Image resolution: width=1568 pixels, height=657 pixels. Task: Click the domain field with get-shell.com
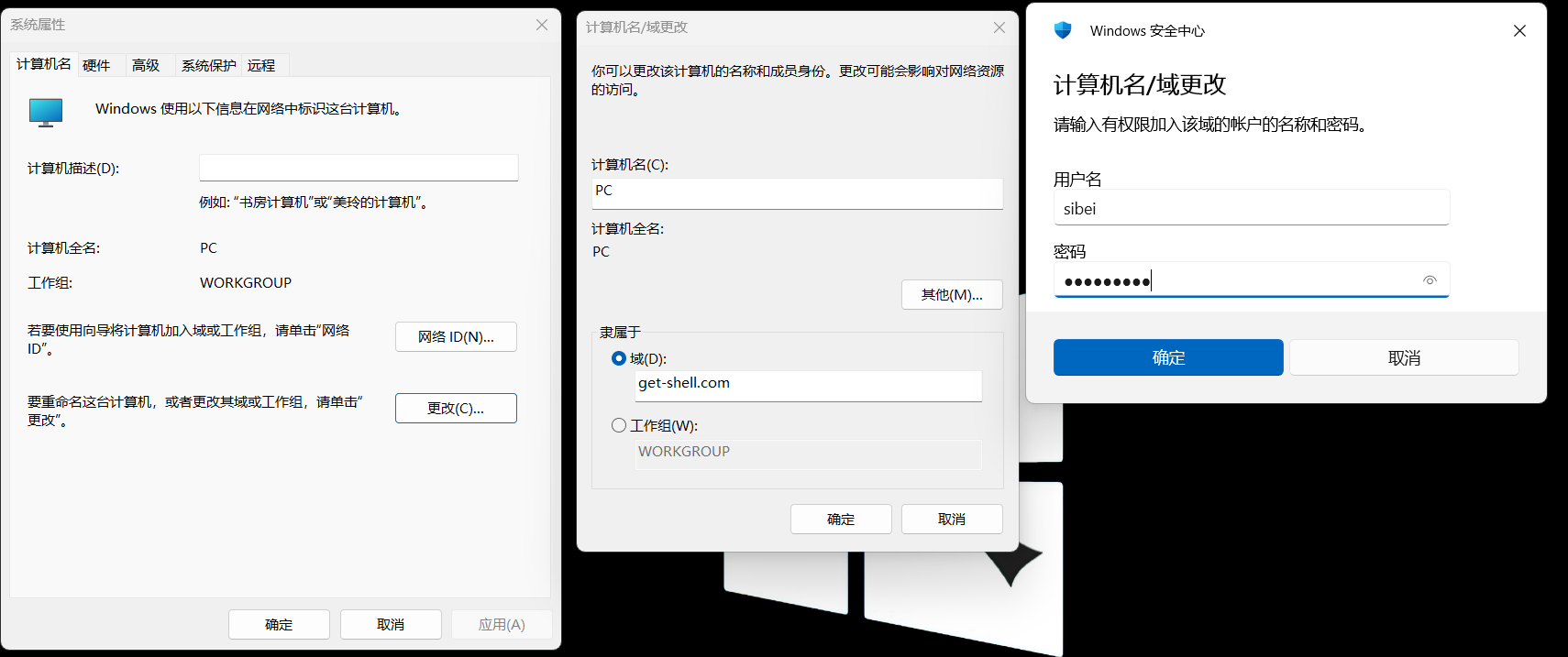809,386
